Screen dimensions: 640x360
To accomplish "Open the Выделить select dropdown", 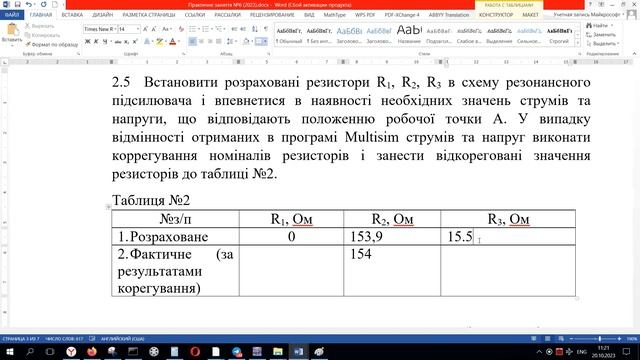I will (x=602, y=44).
